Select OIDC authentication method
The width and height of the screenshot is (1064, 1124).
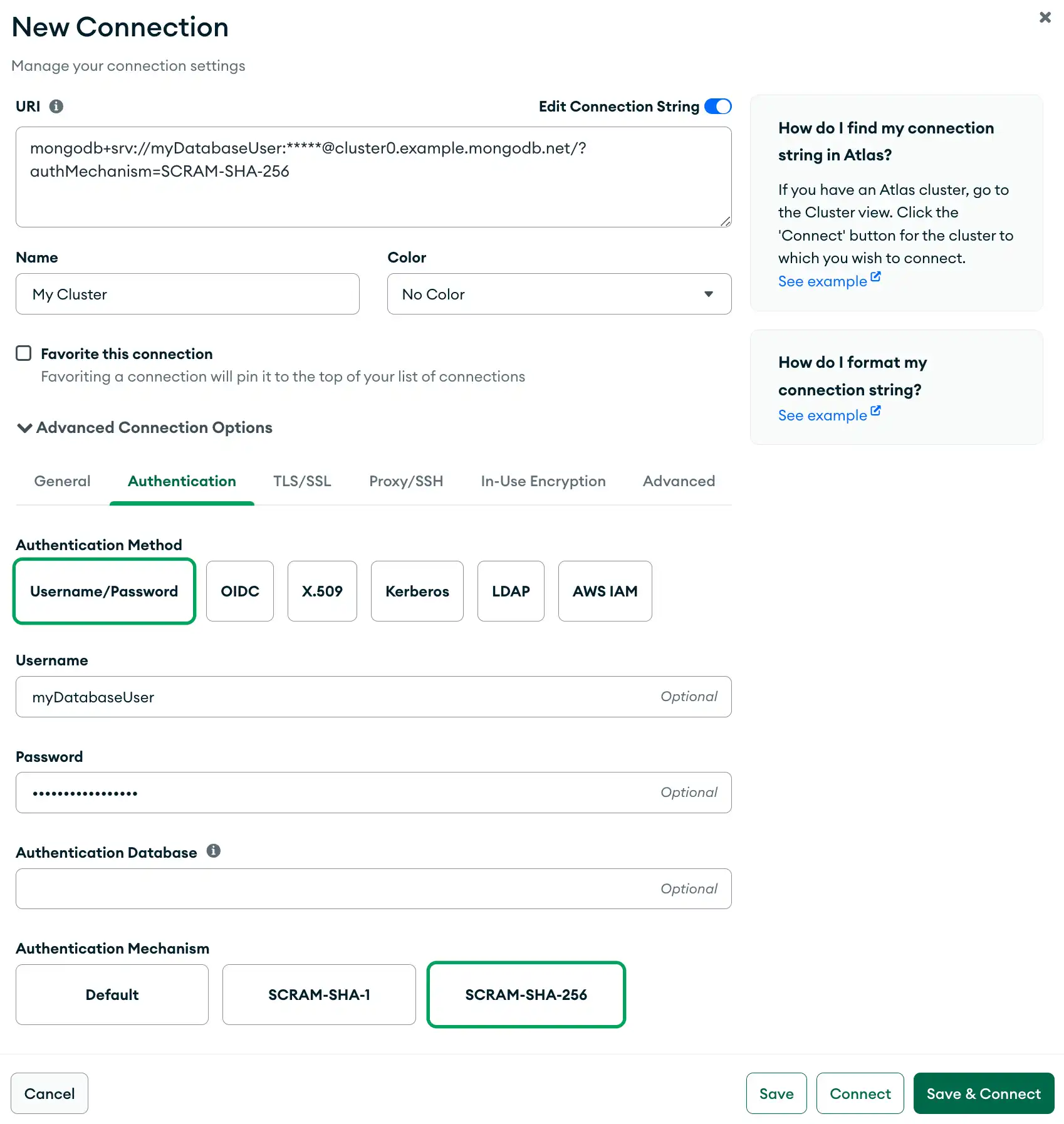(240, 591)
